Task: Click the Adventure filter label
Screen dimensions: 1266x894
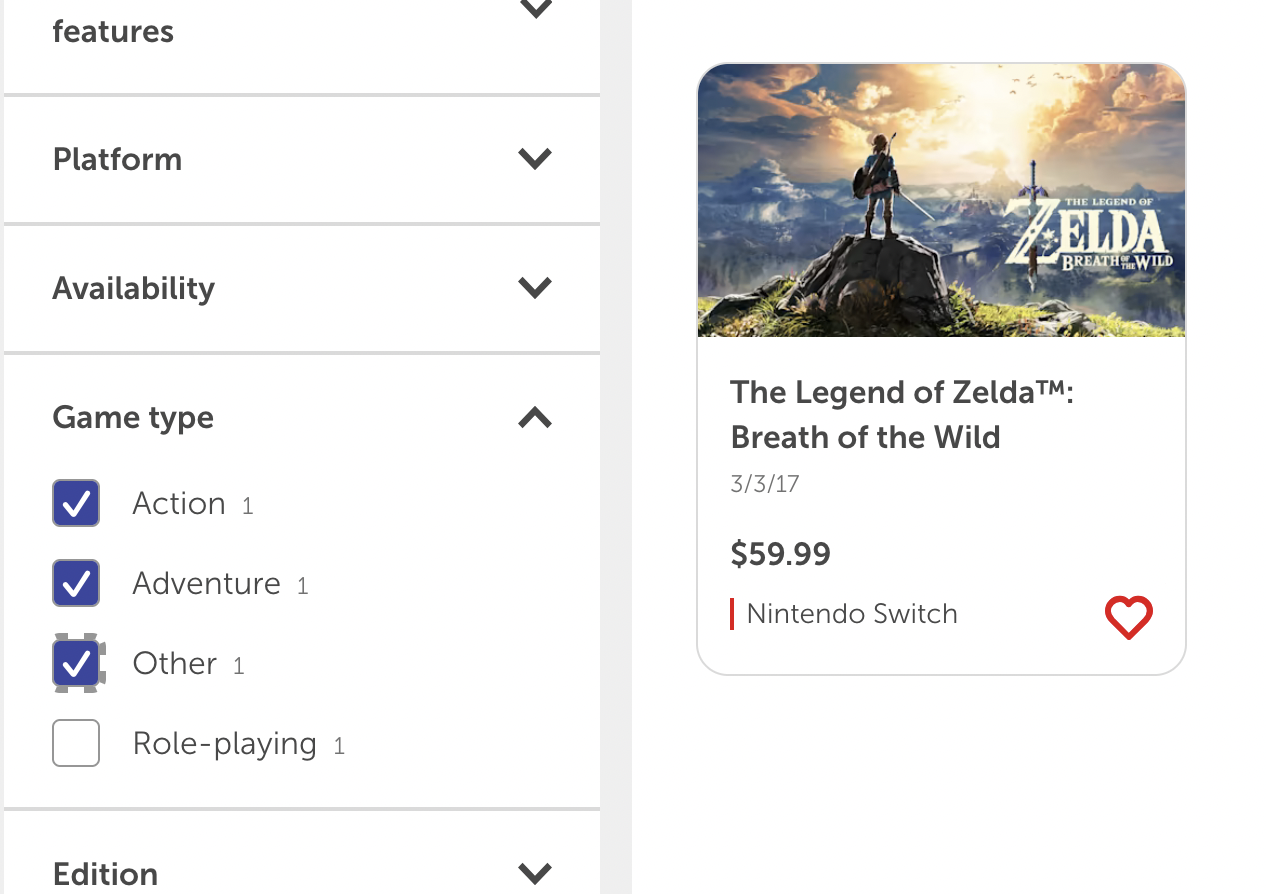Action: [206, 583]
